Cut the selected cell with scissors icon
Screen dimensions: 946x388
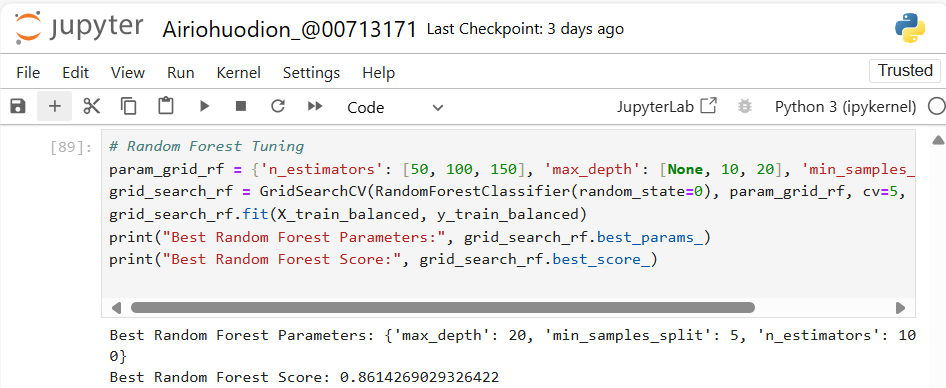click(x=91, y=107)
